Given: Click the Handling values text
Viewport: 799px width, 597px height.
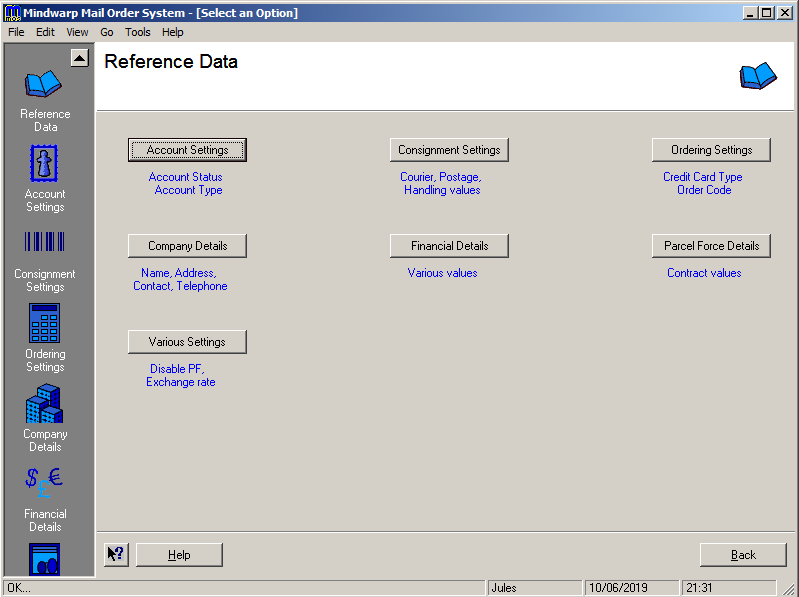Looking at the screenshot, I should pyautogui.click(x=442, y=190).
